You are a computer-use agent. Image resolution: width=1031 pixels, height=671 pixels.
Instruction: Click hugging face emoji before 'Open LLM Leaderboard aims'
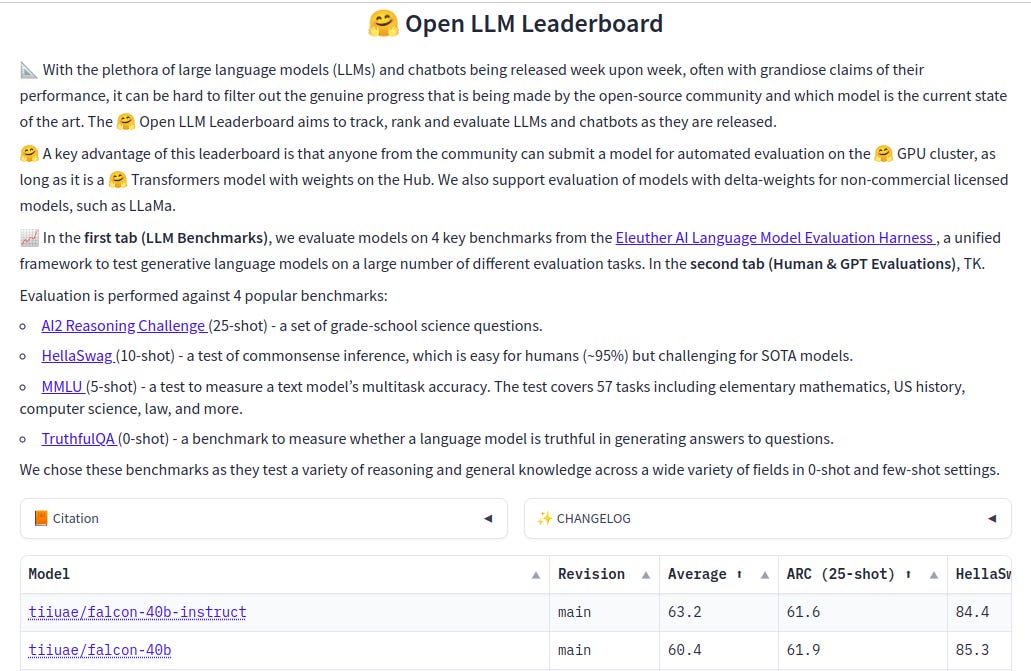pos(126,122)
